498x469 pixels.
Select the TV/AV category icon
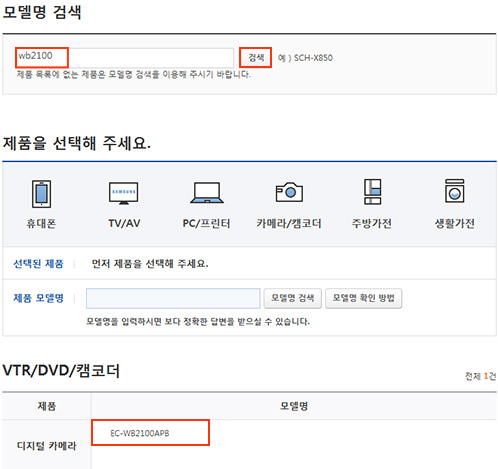(x=124, y=193)
